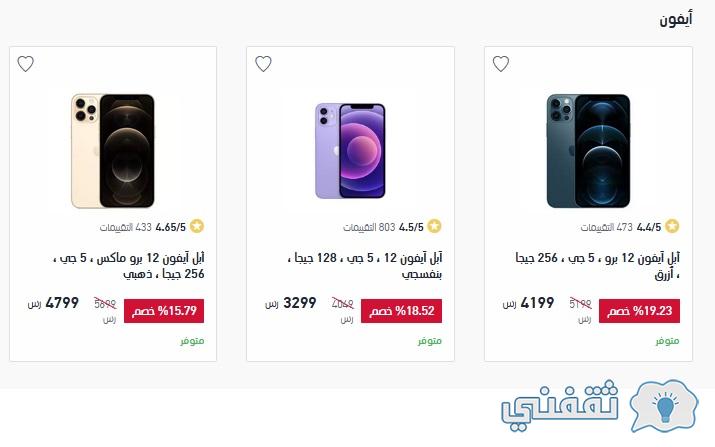Add gold iPhone 12 Pro Max to wishlist

pyautogui.click(x=26, y=64)
